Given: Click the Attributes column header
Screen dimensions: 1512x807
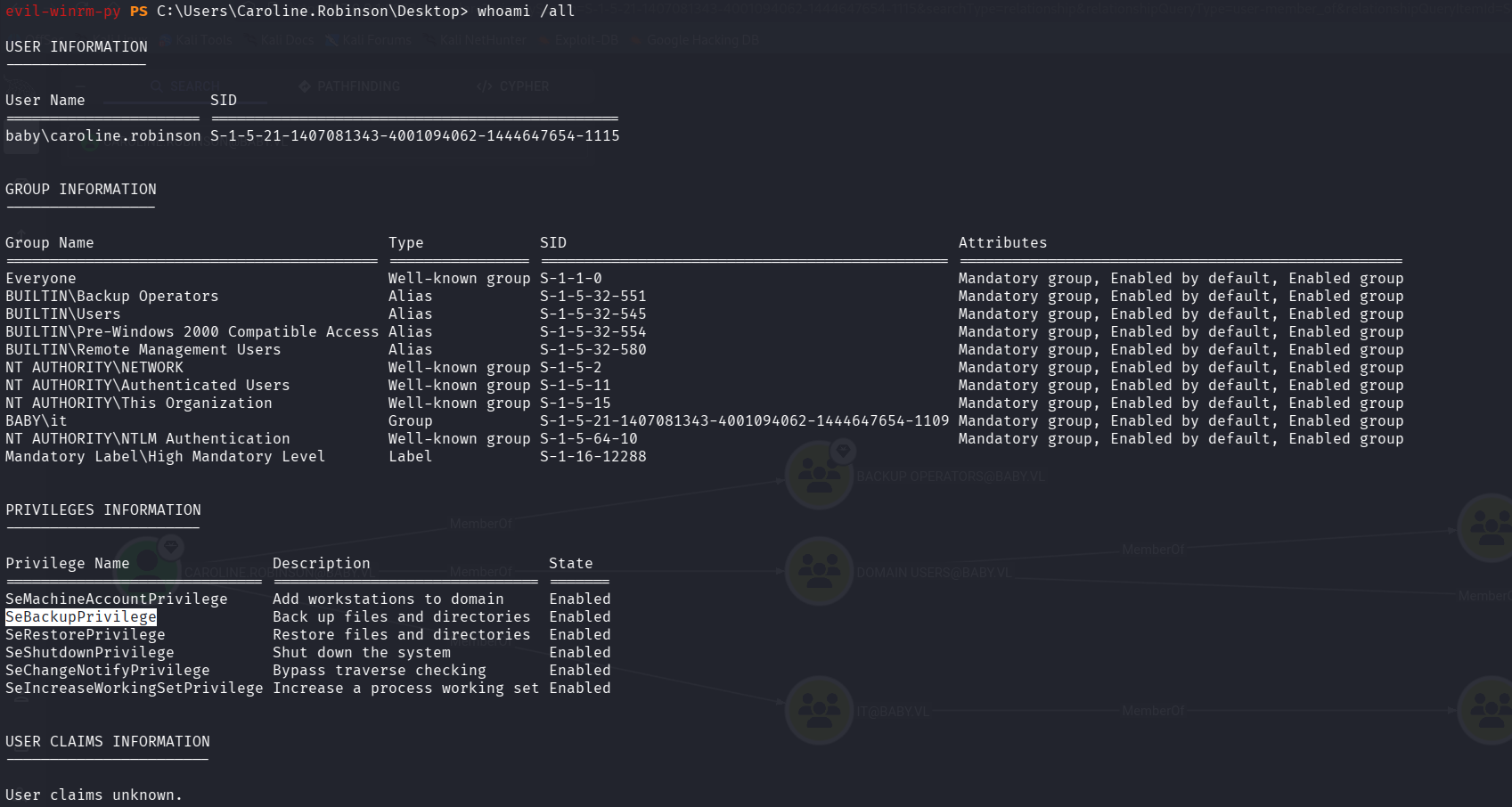Looking at the screenshot, I should pos(1003,242).
